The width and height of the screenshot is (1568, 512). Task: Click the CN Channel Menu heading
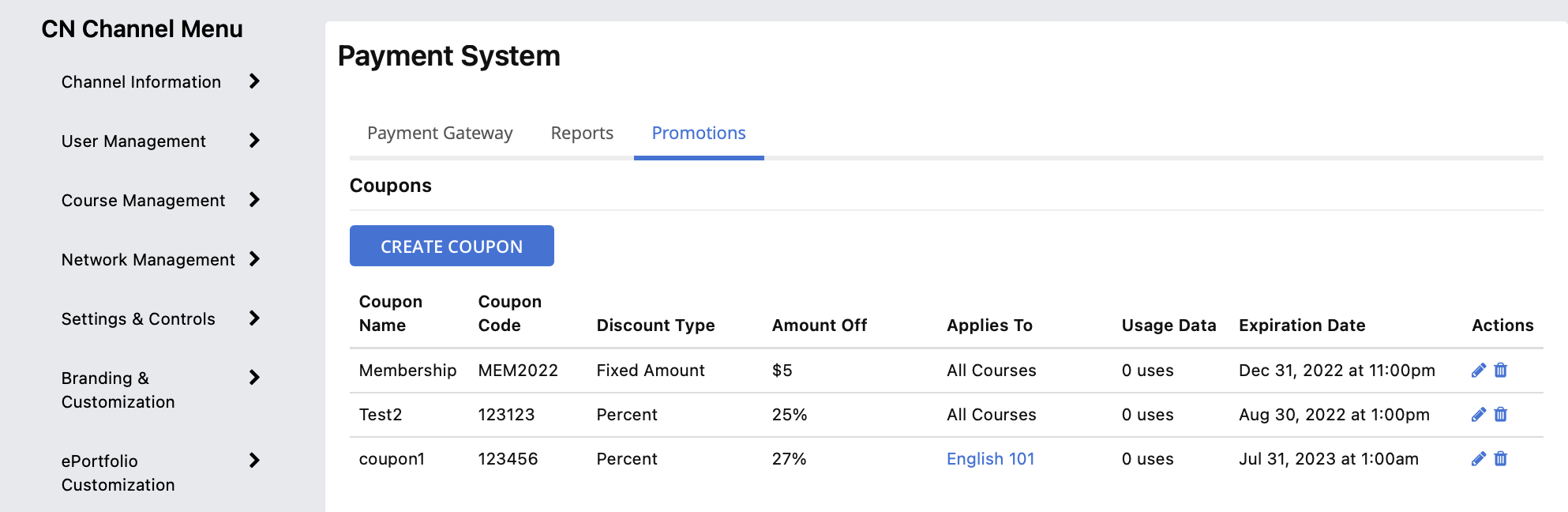(x=142, y=29)
